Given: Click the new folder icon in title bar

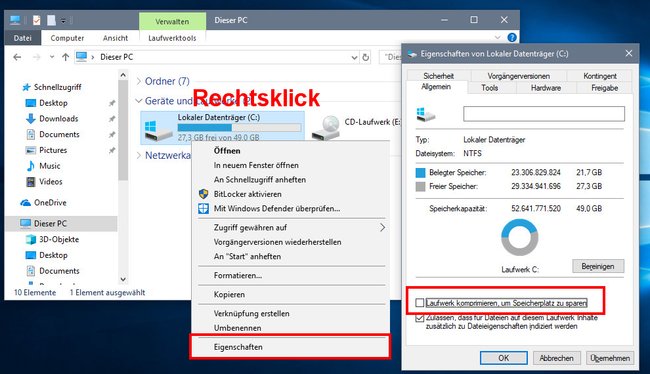Looking at the screenshot, I should [51, 20].
